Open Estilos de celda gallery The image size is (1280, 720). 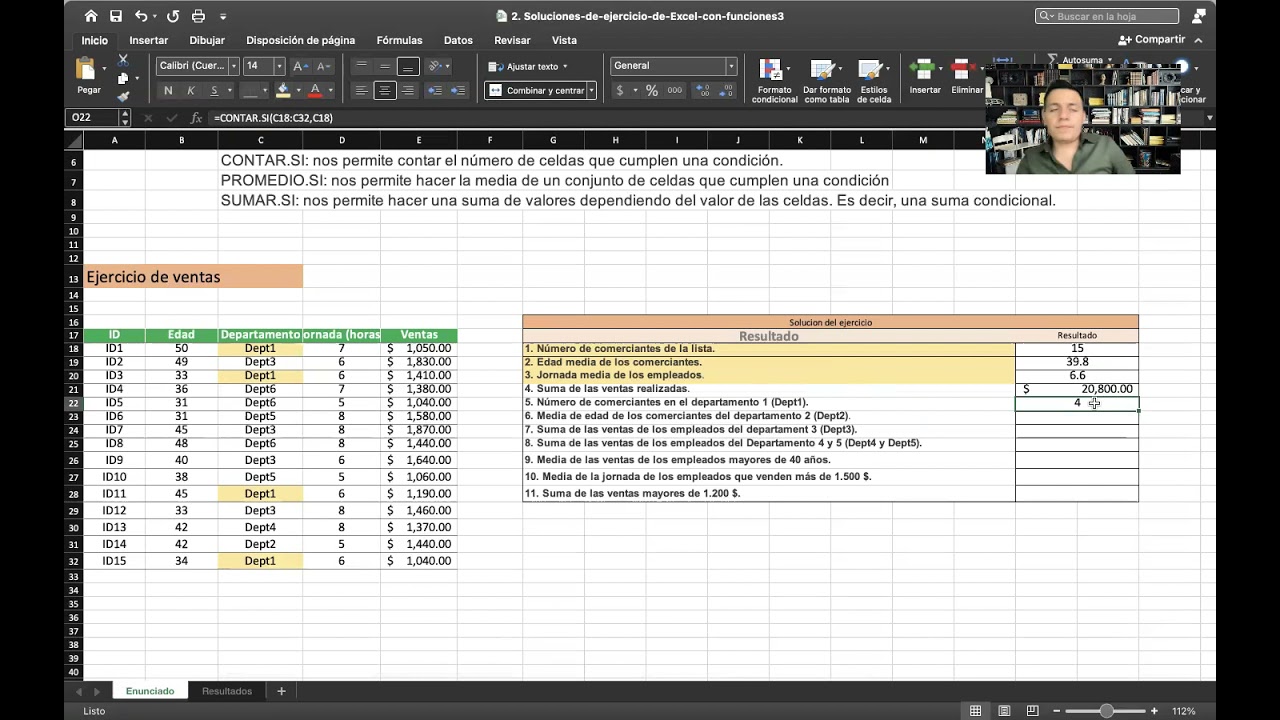tap(874, 80)
